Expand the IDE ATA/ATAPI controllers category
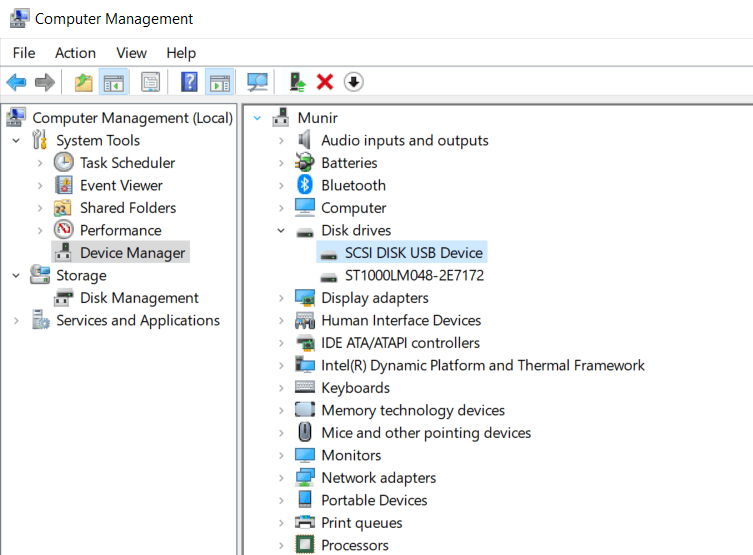The width and height of the screenshot is (753, 555). (x=281, y=343)
